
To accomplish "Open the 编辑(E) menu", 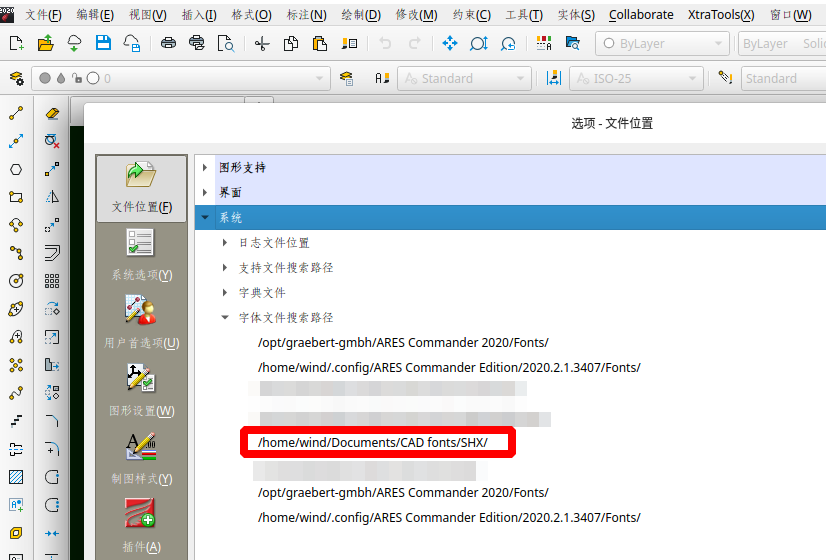I will pos(95,15).
